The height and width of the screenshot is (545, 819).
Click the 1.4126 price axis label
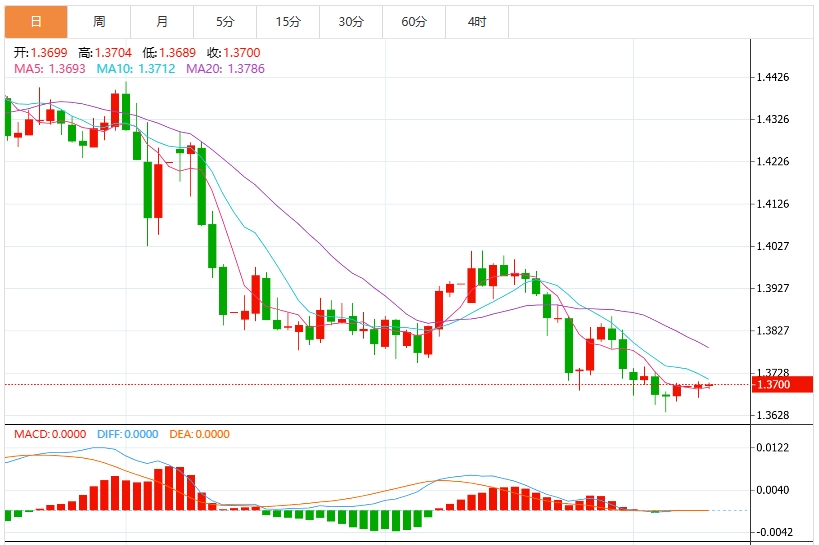773,204
